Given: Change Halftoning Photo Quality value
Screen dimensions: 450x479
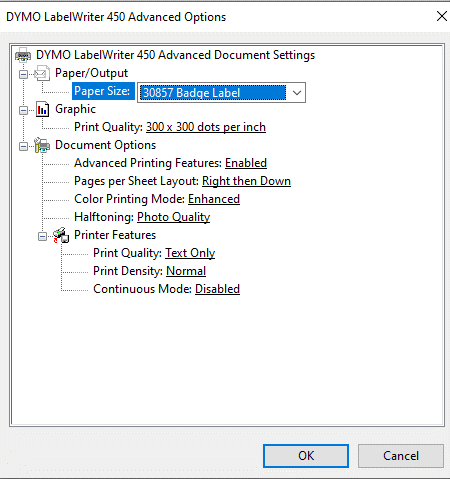Looking at the screenshot, I should click(174, 217).
